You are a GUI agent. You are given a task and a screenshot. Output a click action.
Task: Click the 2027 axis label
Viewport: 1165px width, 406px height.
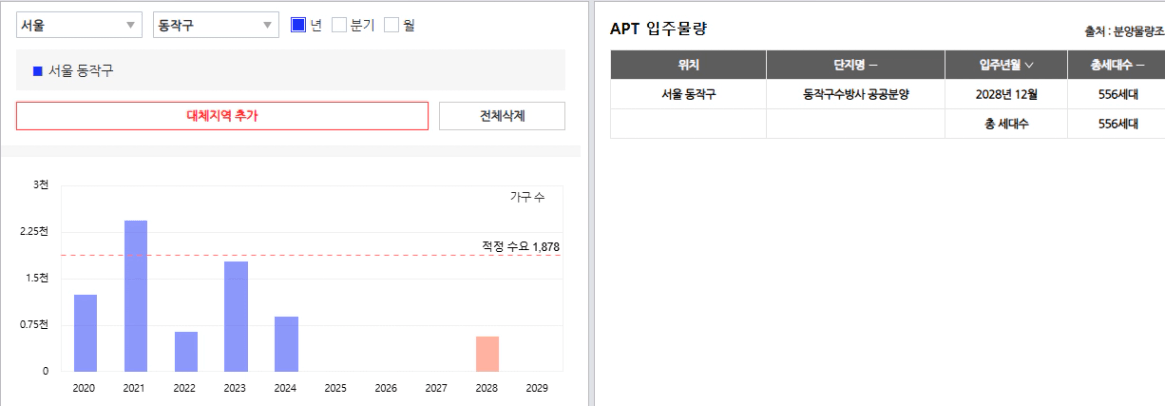[x=437, y=388]
